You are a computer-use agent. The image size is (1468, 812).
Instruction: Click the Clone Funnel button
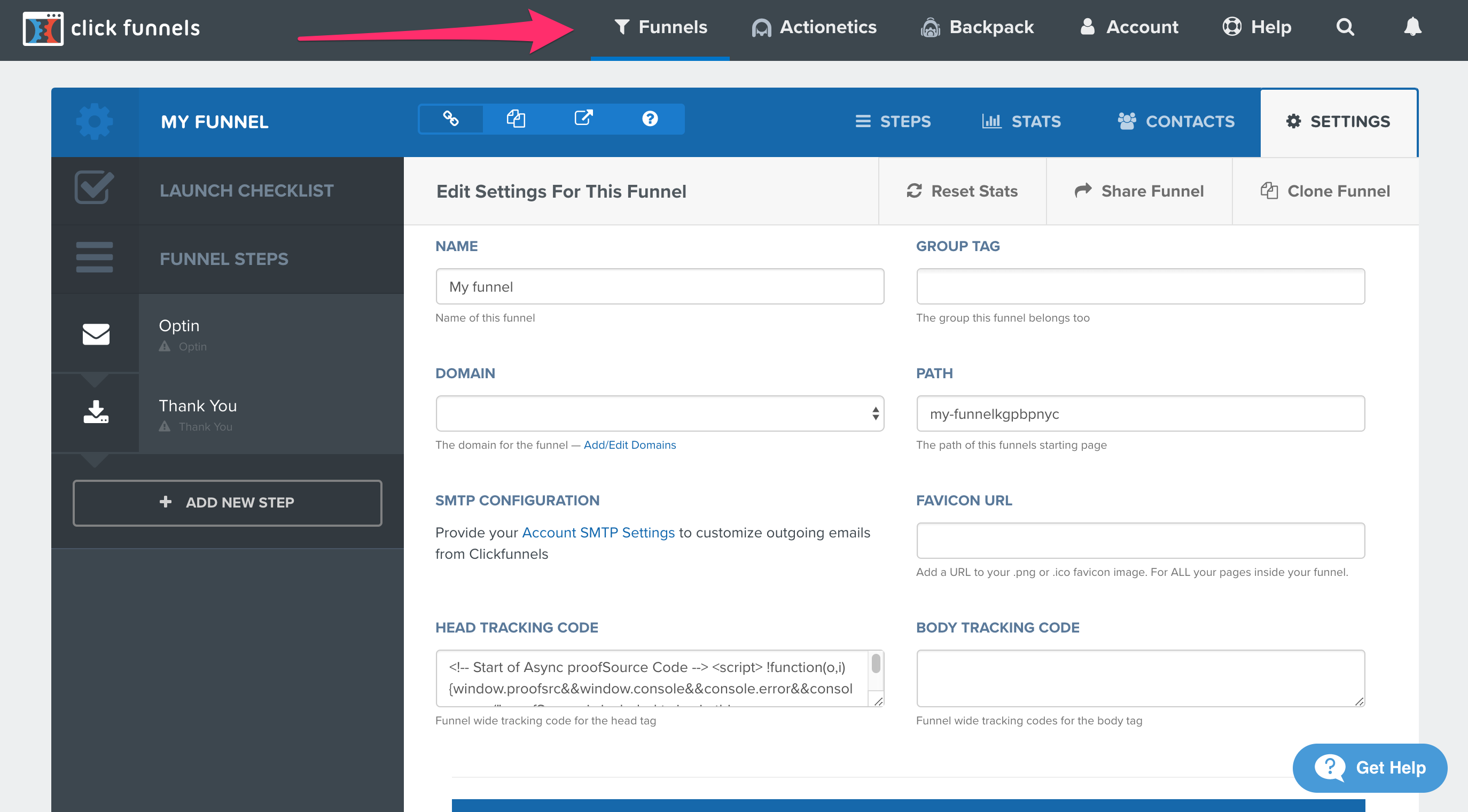click(x=1325, y=191)
